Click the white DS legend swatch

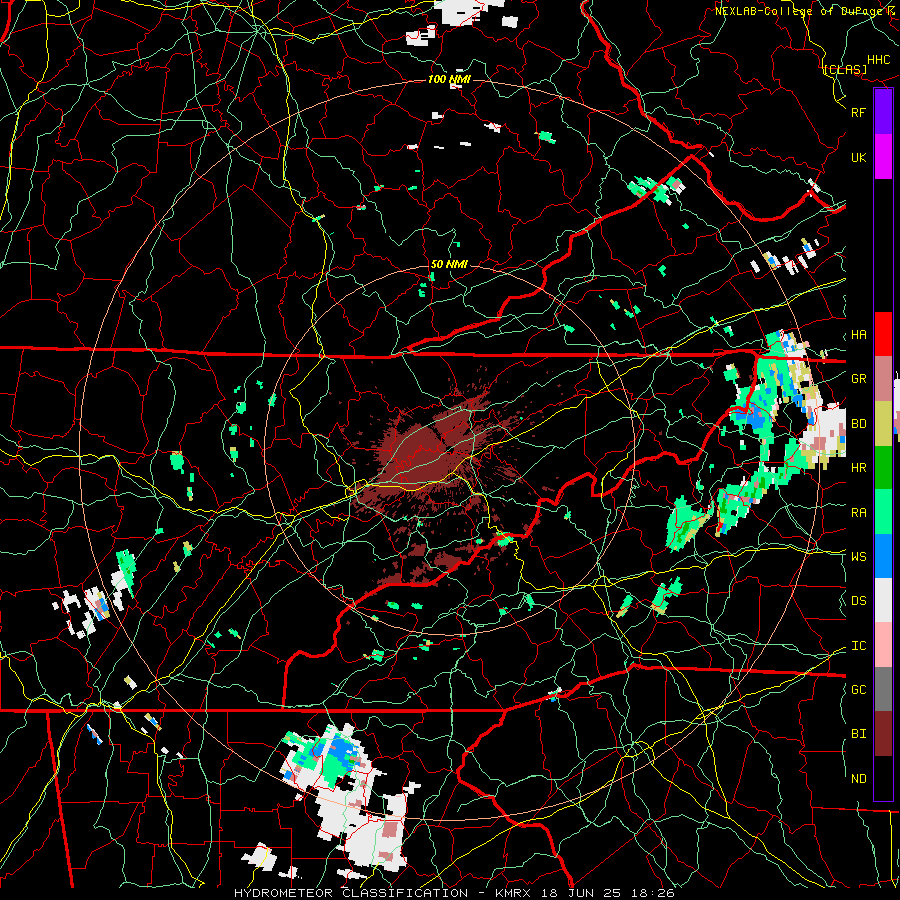click(x=883, y=600)
